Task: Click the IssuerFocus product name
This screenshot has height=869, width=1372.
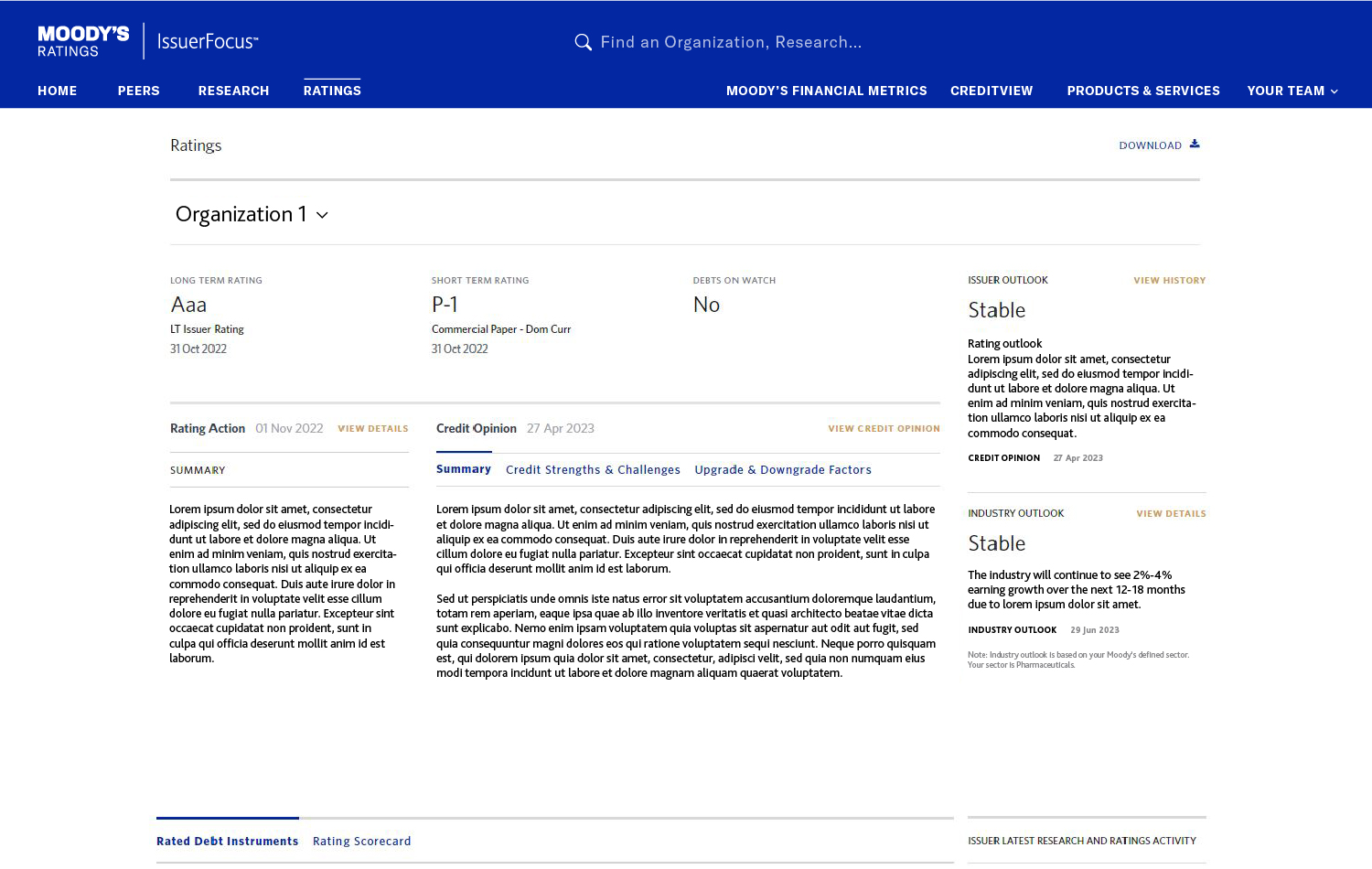Action: point(208,41)
